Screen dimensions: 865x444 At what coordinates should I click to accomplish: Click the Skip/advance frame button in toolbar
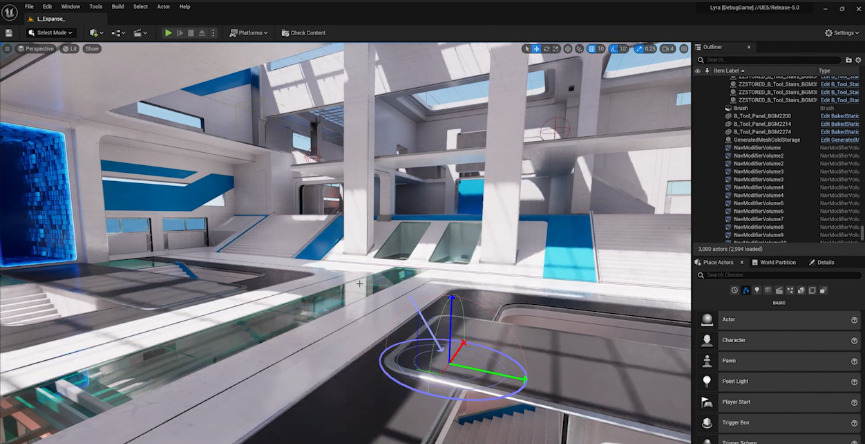click(x=180, y=33)
